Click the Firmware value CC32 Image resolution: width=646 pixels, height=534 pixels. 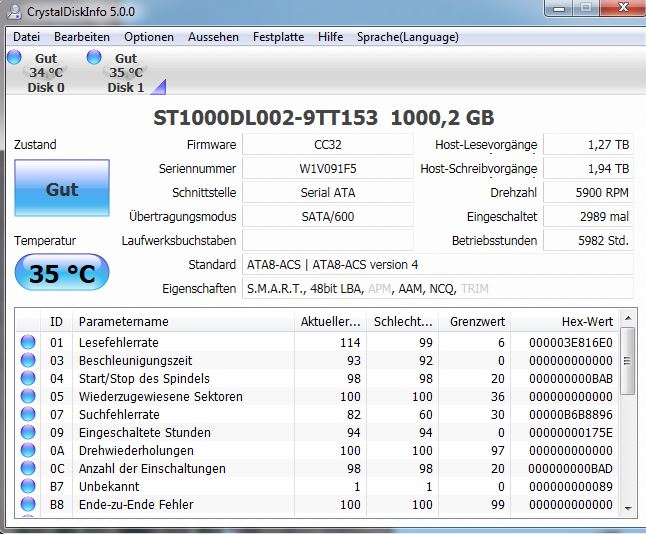click(x=328, y=145)
